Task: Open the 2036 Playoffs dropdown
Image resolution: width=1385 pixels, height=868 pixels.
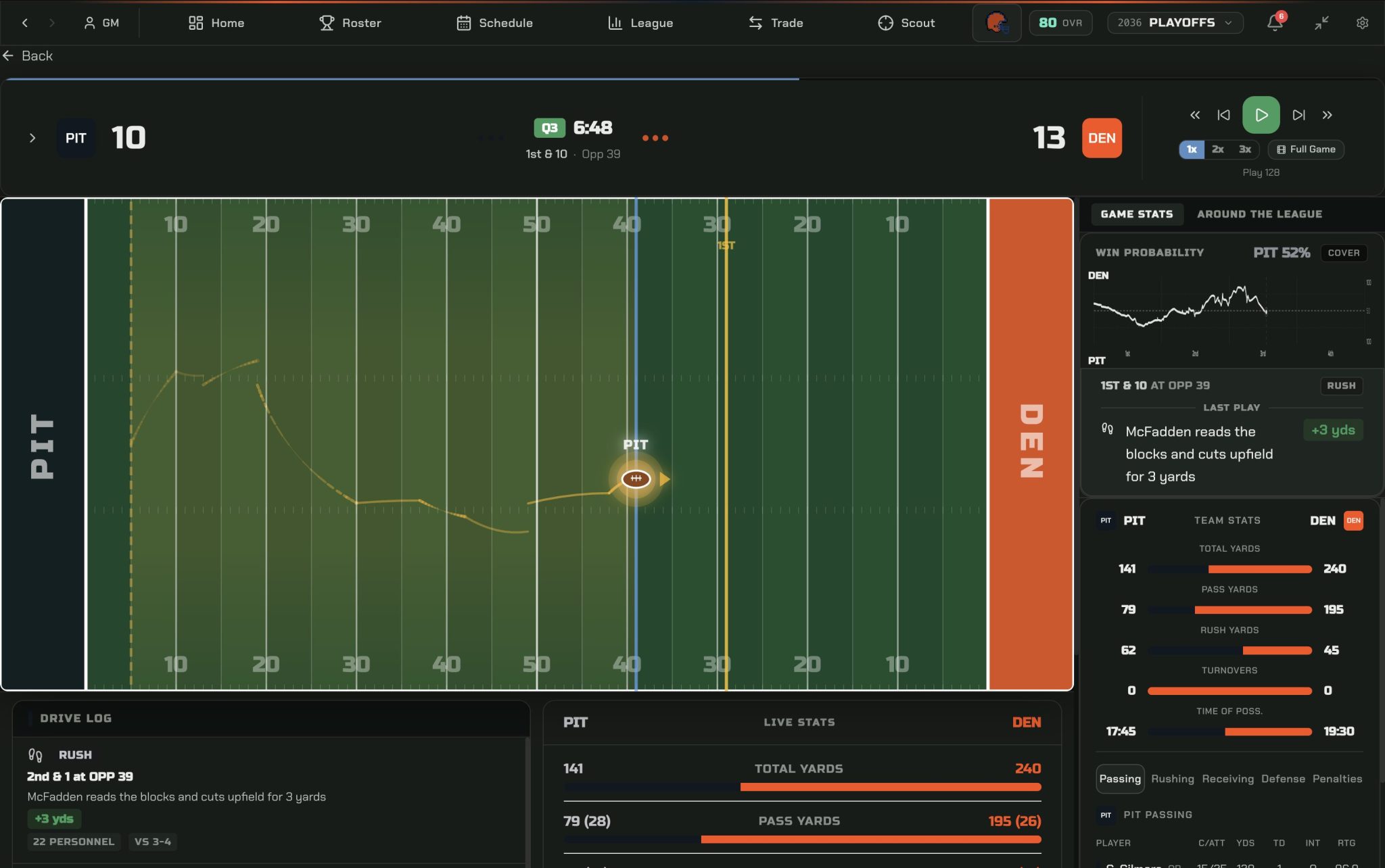Action: point(1175,22)
